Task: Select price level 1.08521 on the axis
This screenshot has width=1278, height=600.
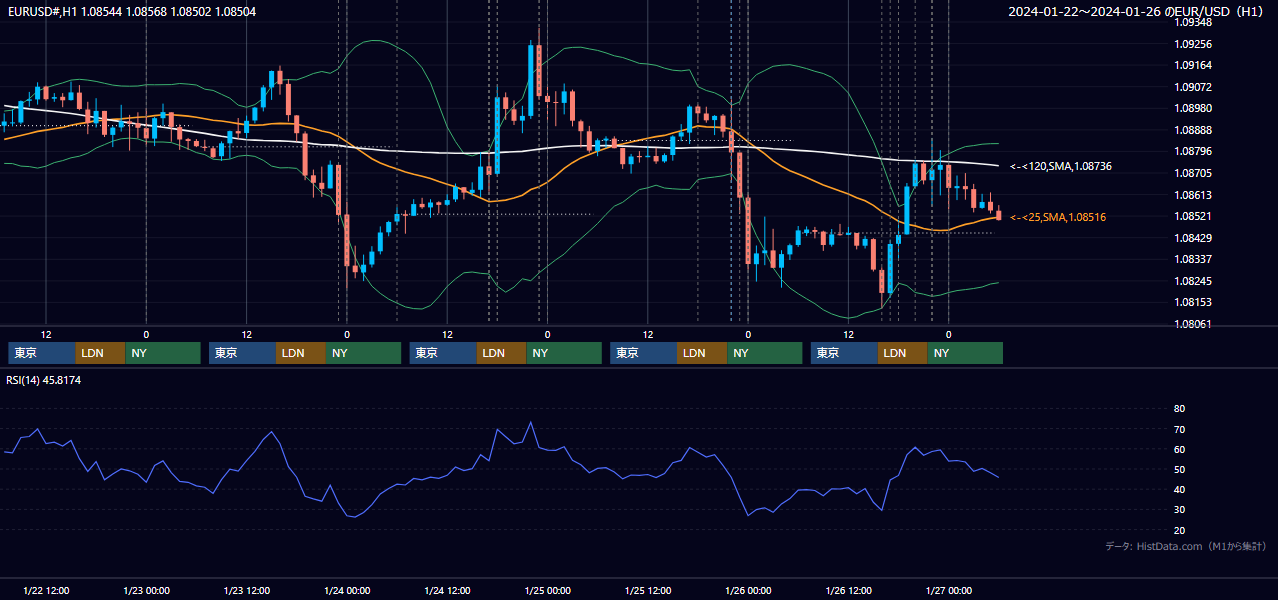Action: (x=1193, y=216)
